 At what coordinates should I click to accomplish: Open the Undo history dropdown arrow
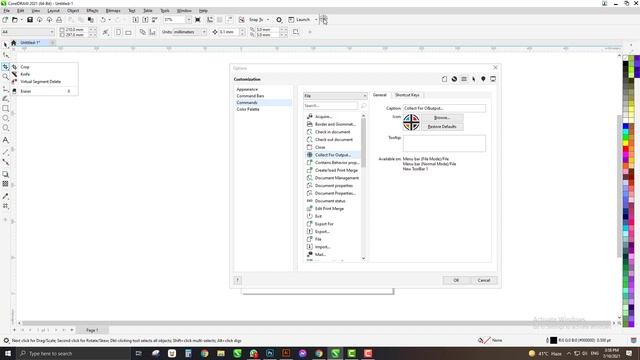pos(109,20)
